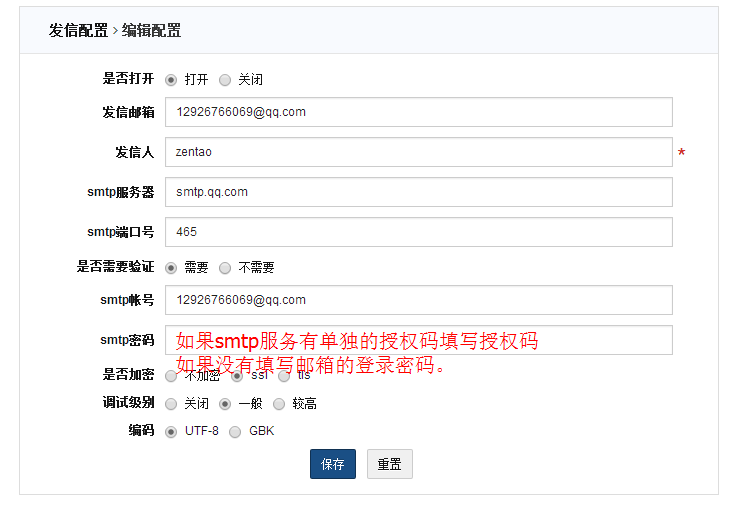Select tls encryption radio button
This screenshot has width=731, height=509.
point(284,376)
